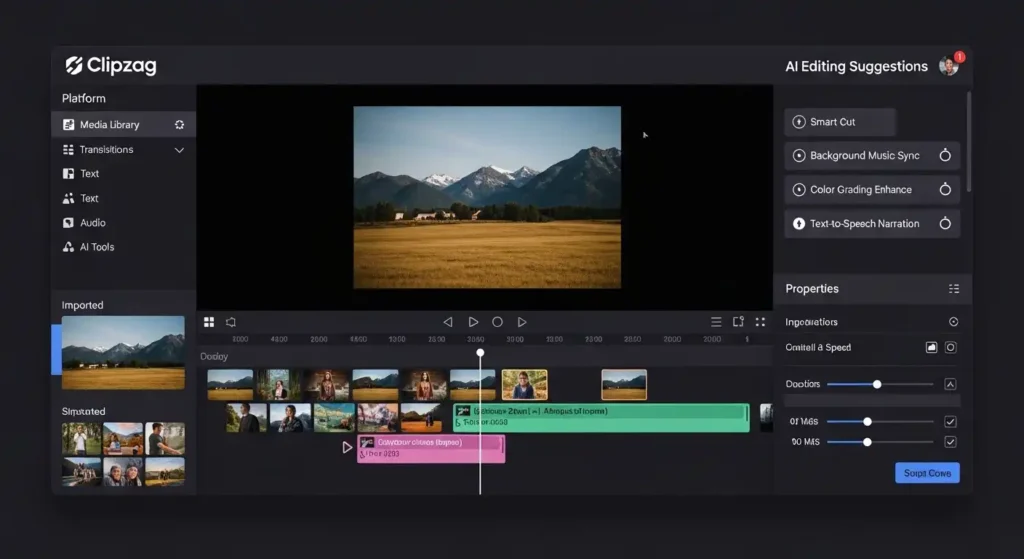Enter fullscreen with the four-corner icon
Viewport: 1024px width, 559px height.
coord(760,322)
